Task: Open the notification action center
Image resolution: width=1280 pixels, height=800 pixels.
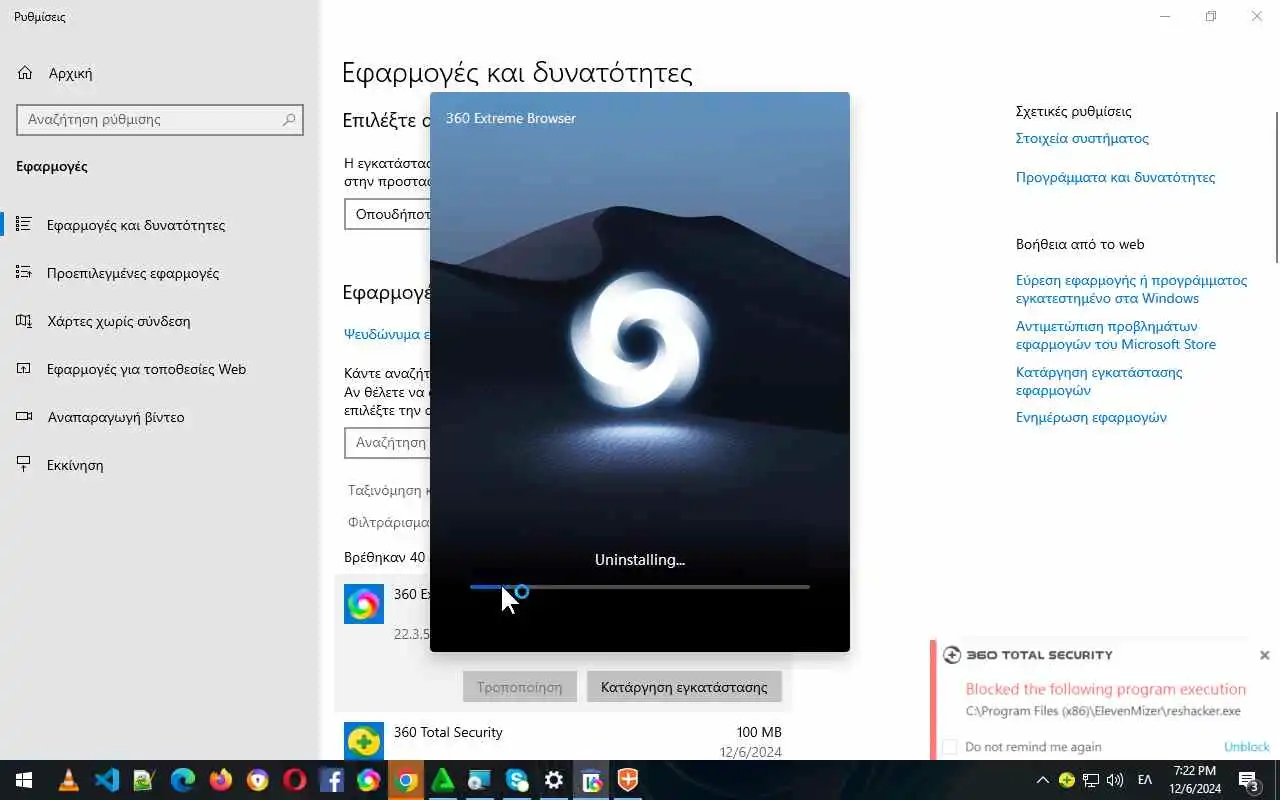Action: click(x=1249, y=780)
